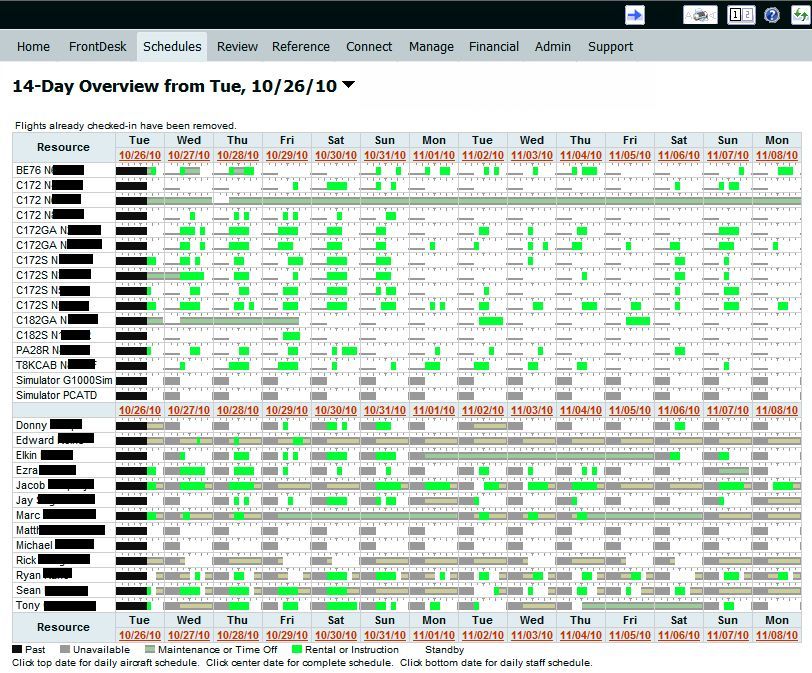Click the center row 11/07/10 date link

click(x=728, y=411)
